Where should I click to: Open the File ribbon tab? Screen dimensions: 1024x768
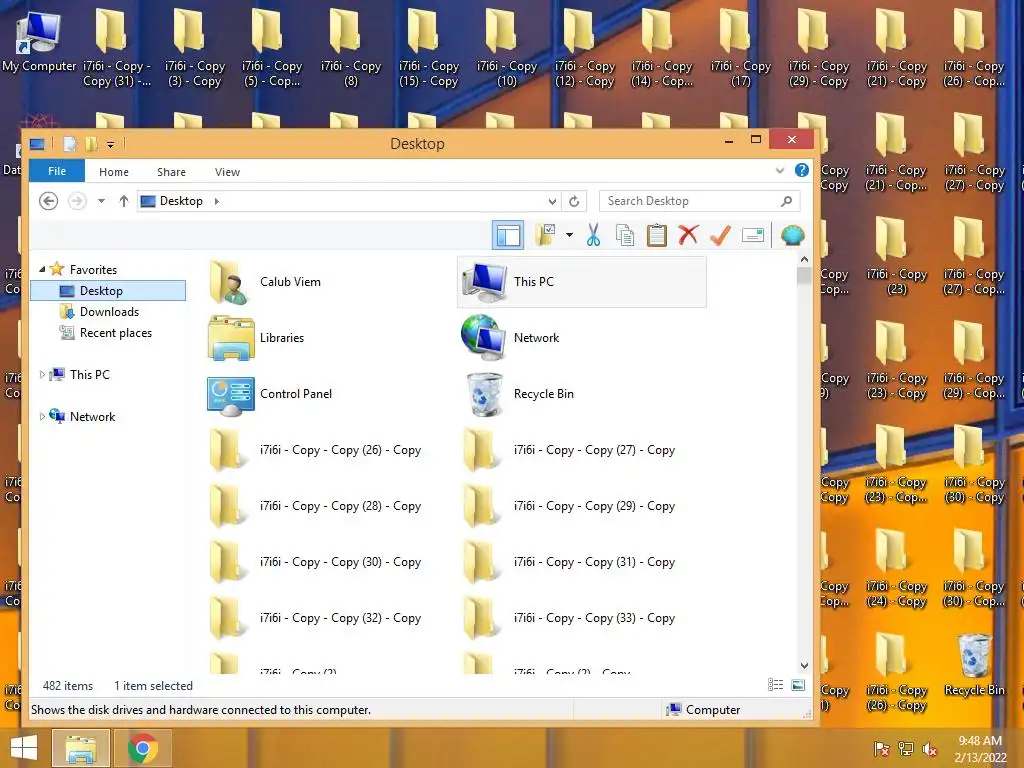point(57,171)
